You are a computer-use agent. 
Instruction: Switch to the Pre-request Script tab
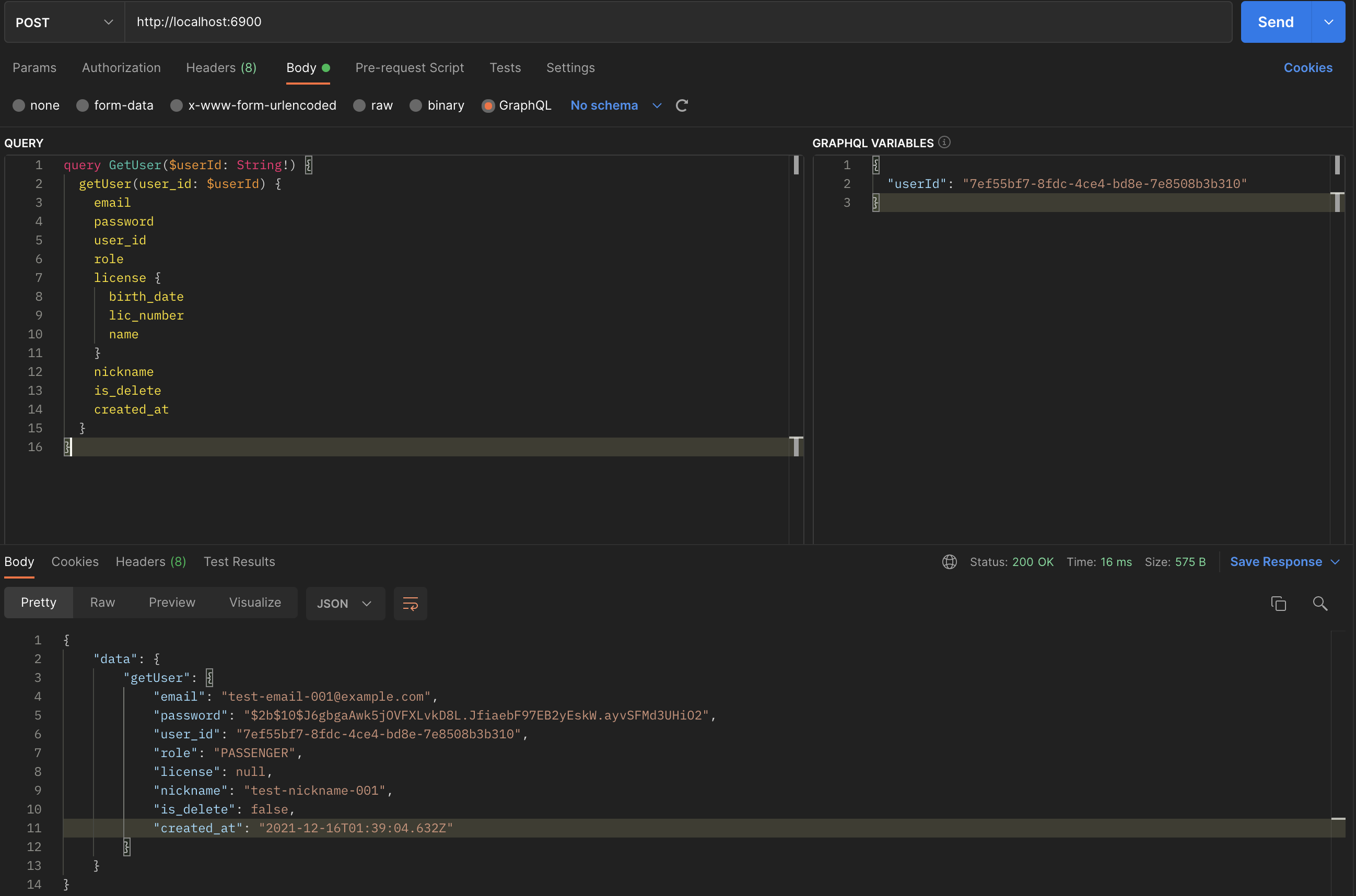click(x=410, y=68)
